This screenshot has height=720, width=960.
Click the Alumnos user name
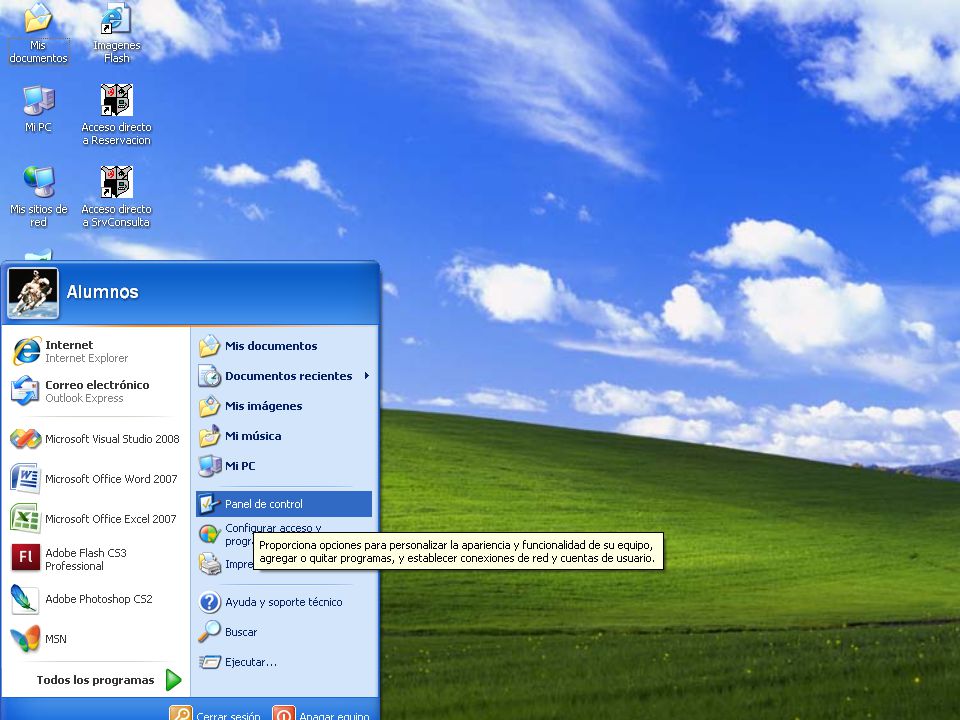pyautogui.click(x=102, y=292)
